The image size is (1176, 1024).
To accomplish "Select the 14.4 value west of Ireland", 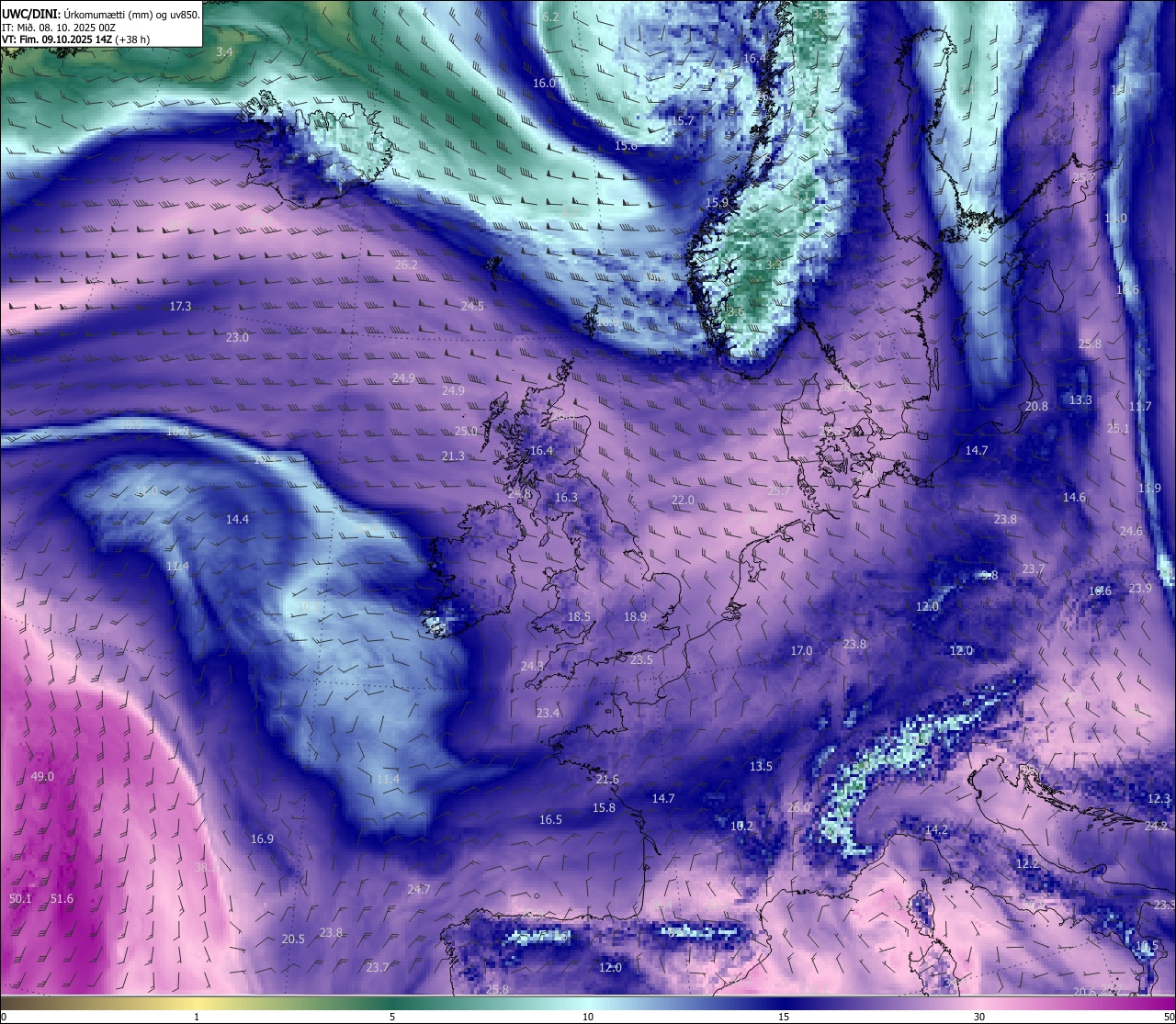I will coord(237,519).
